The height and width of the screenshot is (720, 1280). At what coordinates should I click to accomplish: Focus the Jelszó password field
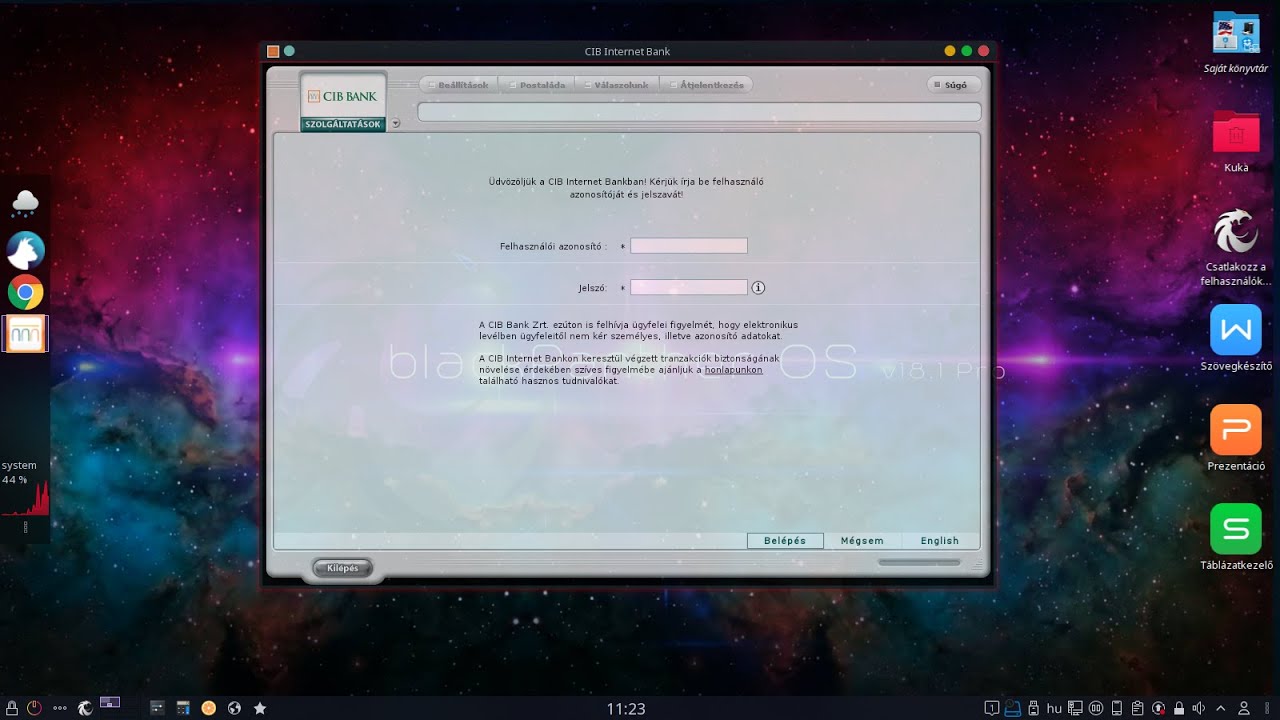[689, 288]
